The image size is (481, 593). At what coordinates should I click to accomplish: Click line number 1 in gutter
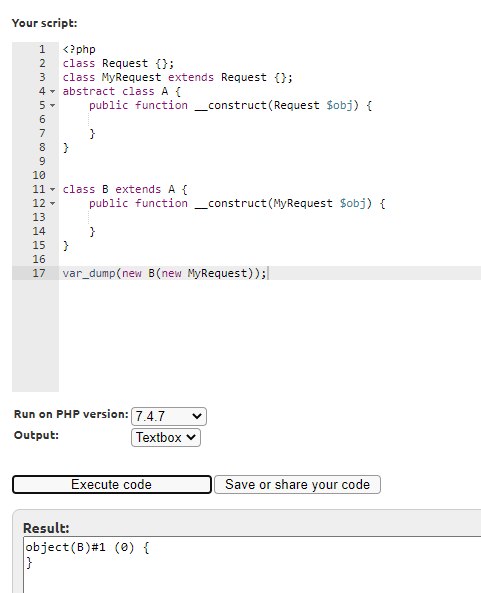[42, 49]
